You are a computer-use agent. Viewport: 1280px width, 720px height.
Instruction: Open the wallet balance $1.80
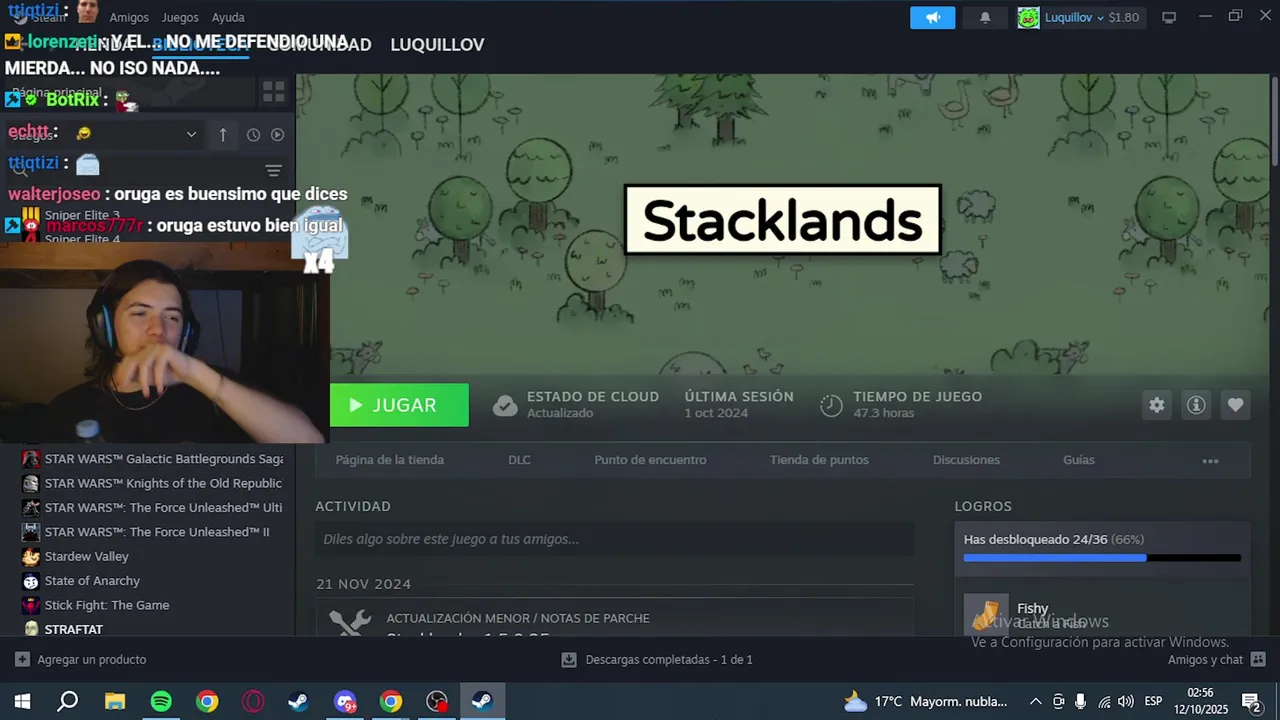1124,17
